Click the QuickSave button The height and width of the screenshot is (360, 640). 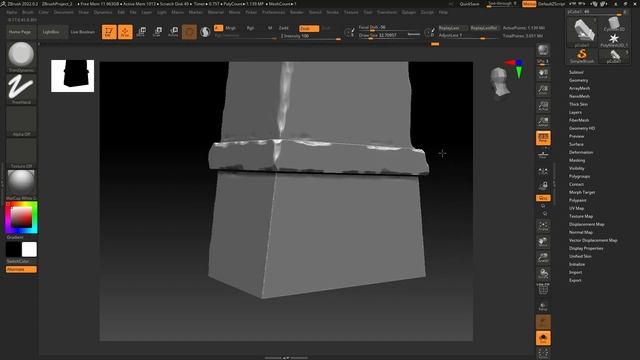469,4
